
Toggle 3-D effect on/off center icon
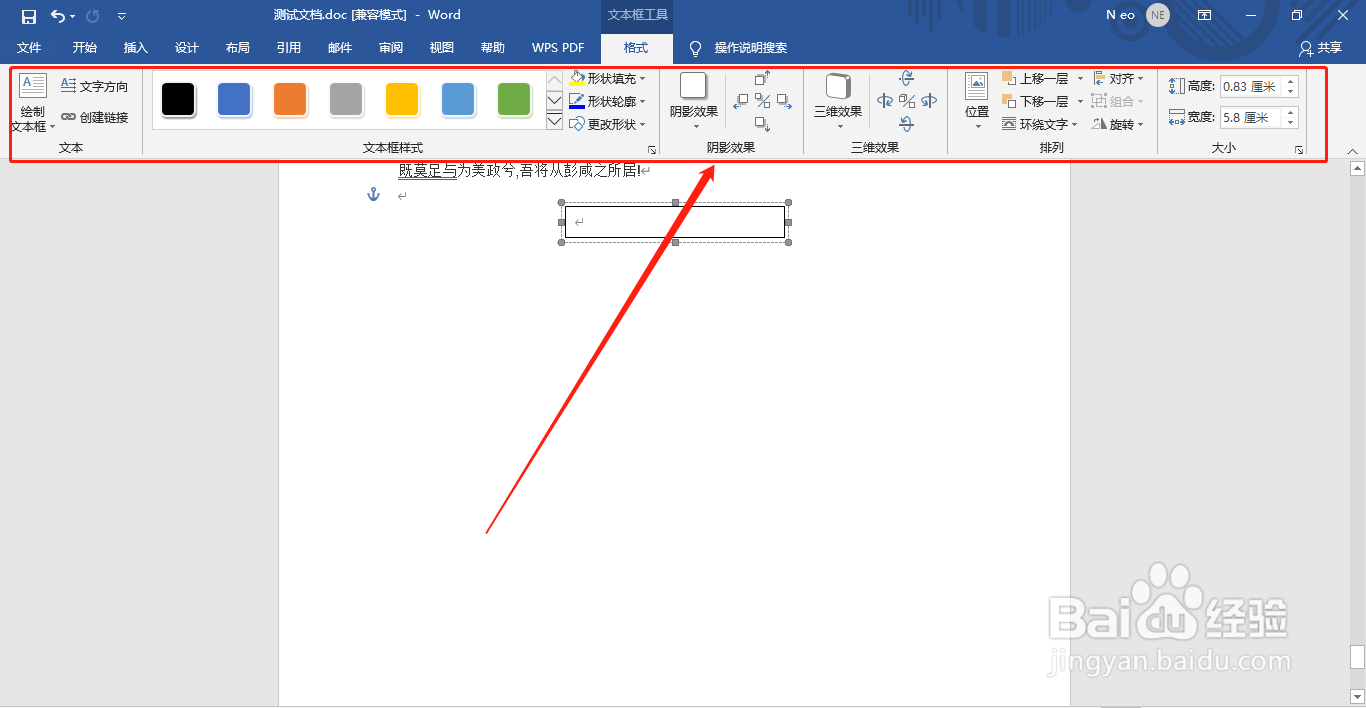907,101
